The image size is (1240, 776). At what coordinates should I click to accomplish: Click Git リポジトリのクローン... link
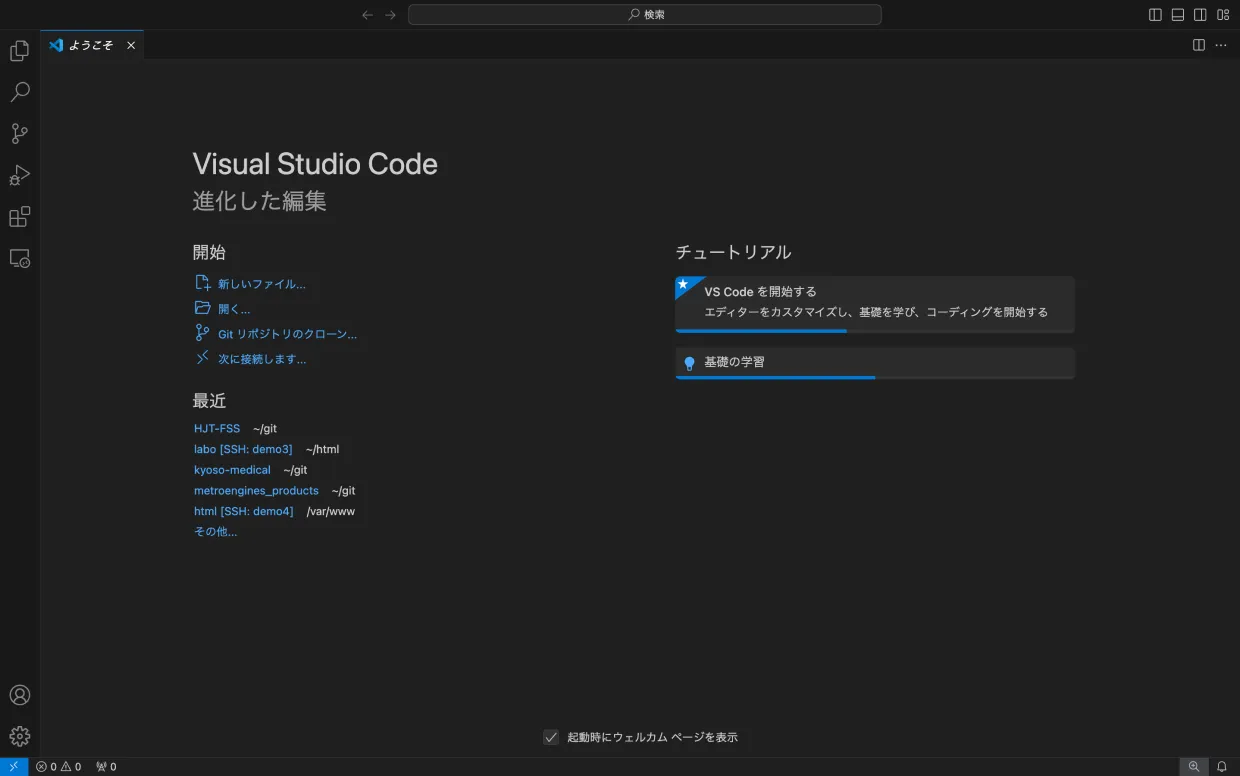click(x=287, y=334)
